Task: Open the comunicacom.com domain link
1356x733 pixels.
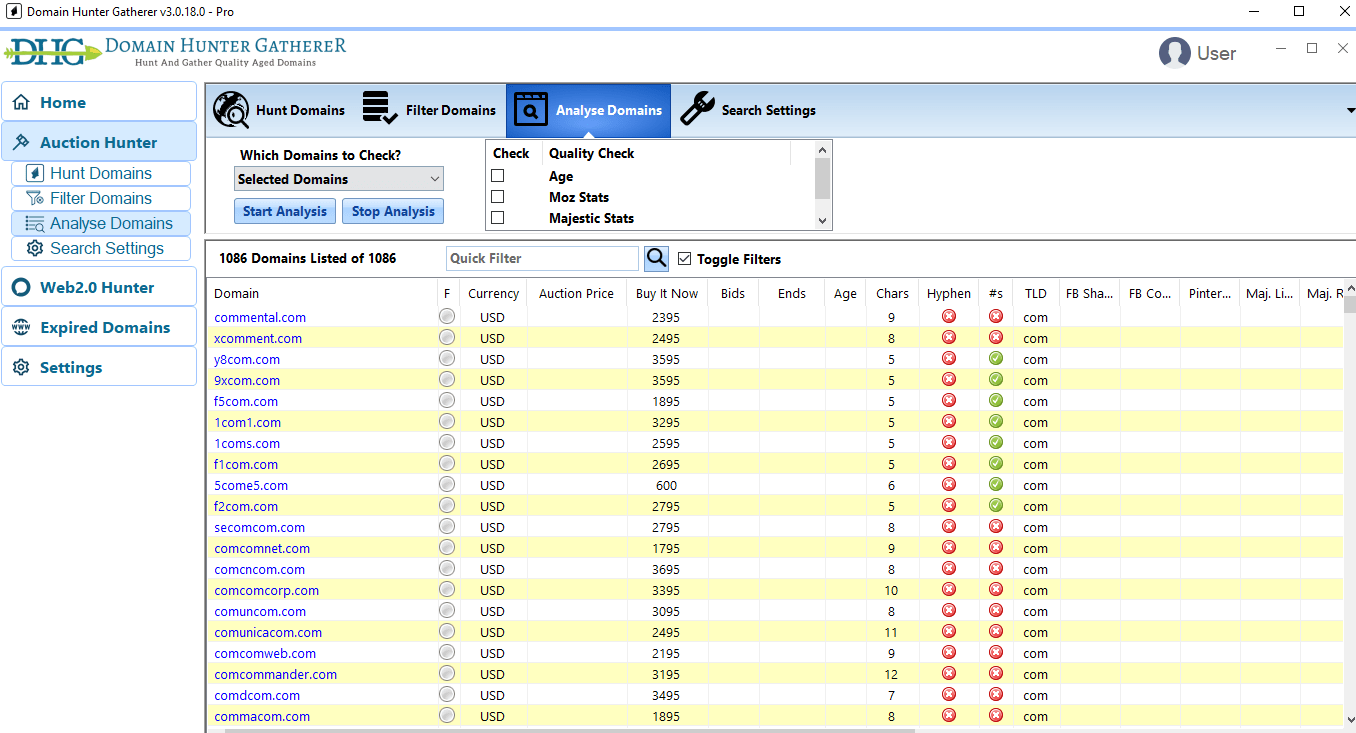Action: (268, 632)
